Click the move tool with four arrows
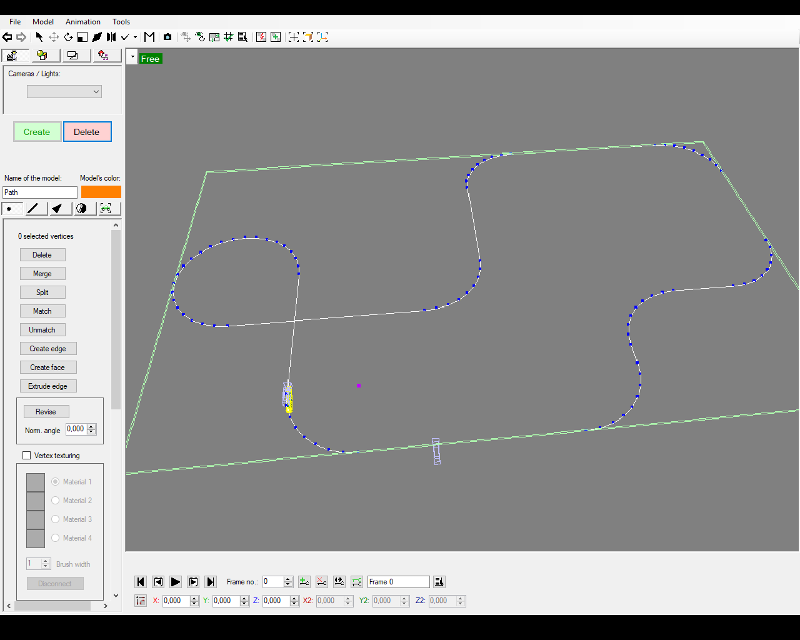800x640 pixels. click(x=54, y=37)
